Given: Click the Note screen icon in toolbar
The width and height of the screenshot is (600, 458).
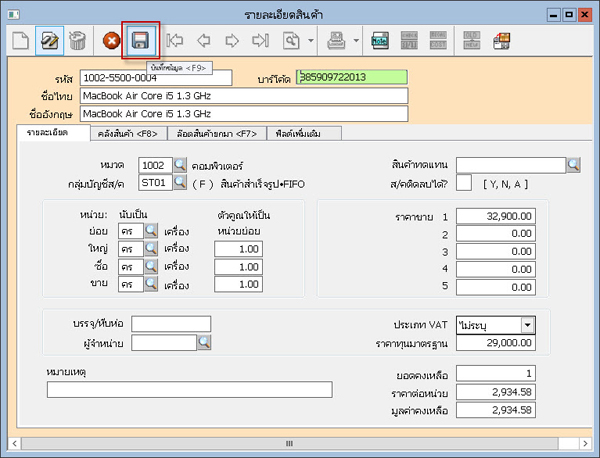Looking at the screenshot, I should click(x=380, y=40).
